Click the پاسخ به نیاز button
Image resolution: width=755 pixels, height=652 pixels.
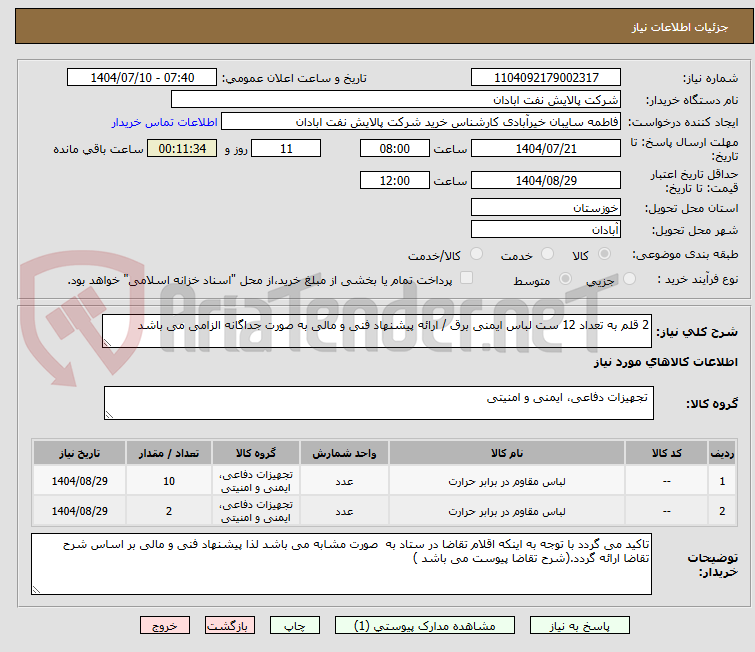[580, 626]
